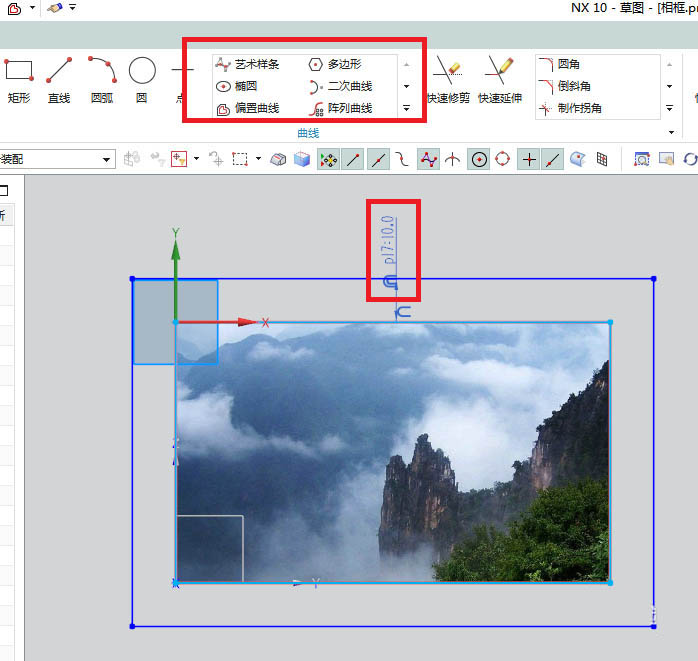The width and height of the screenshot is (698, 661).
Task: Open dropdown beside the sketch heart icon
Action: pos(32,8)
